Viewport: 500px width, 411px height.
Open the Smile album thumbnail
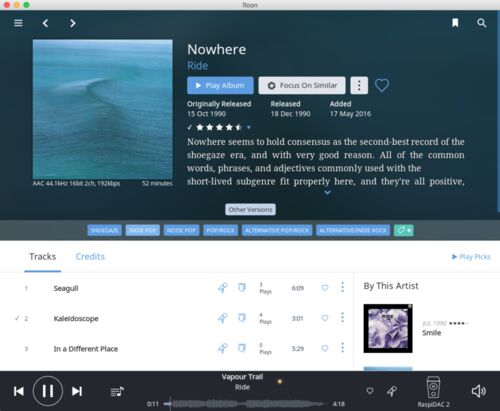point(388,328)
